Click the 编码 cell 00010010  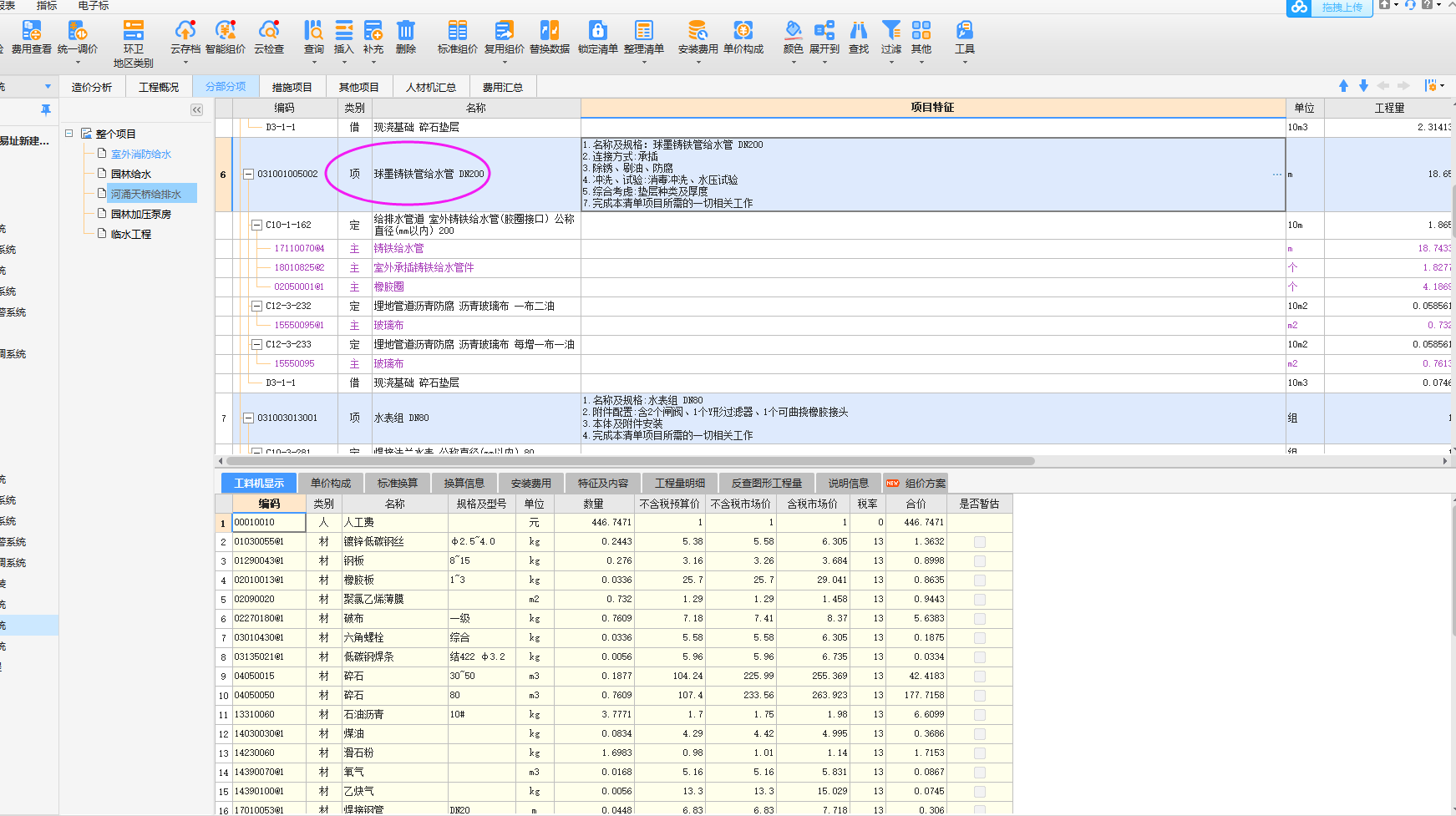point(269,523)
